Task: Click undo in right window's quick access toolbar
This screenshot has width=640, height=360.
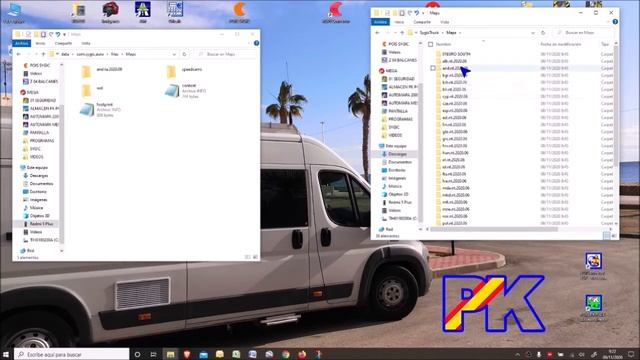Action: click(416, 13)
